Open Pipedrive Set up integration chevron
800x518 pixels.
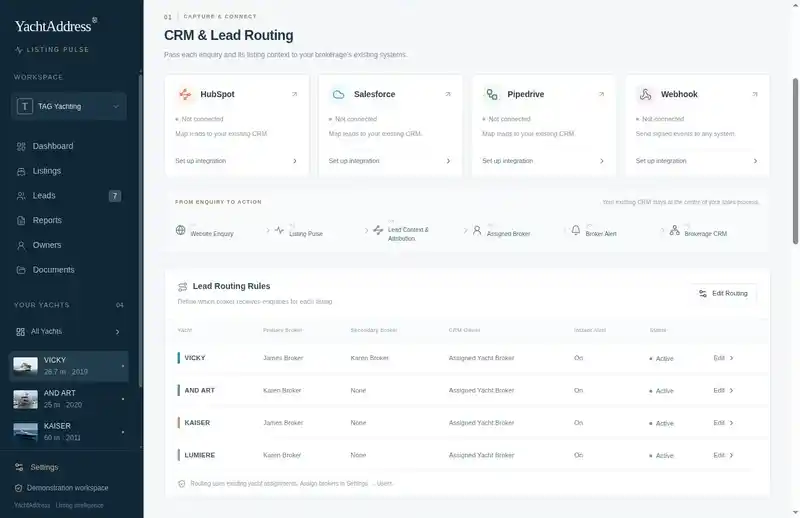(x=602, y=161)
